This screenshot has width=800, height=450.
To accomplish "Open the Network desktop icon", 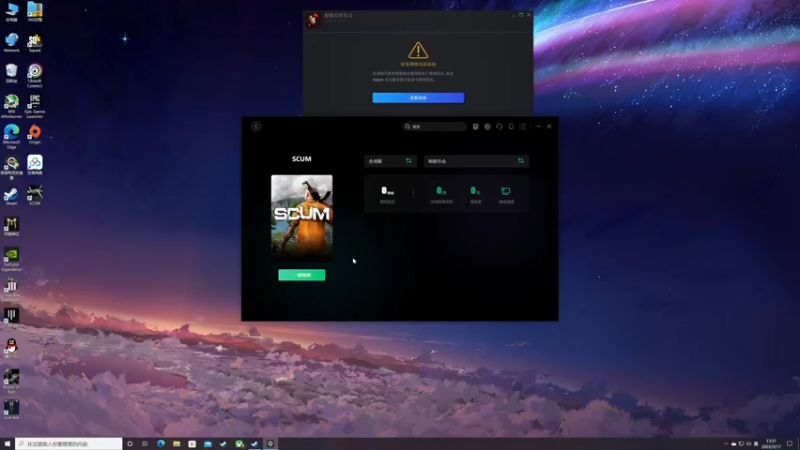I will [12, 42].
